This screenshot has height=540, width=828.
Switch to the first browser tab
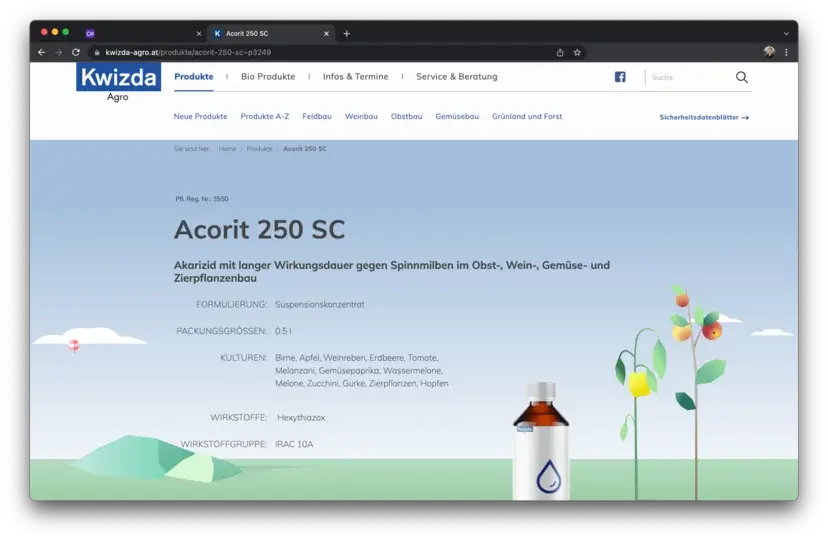click(143, 33)
